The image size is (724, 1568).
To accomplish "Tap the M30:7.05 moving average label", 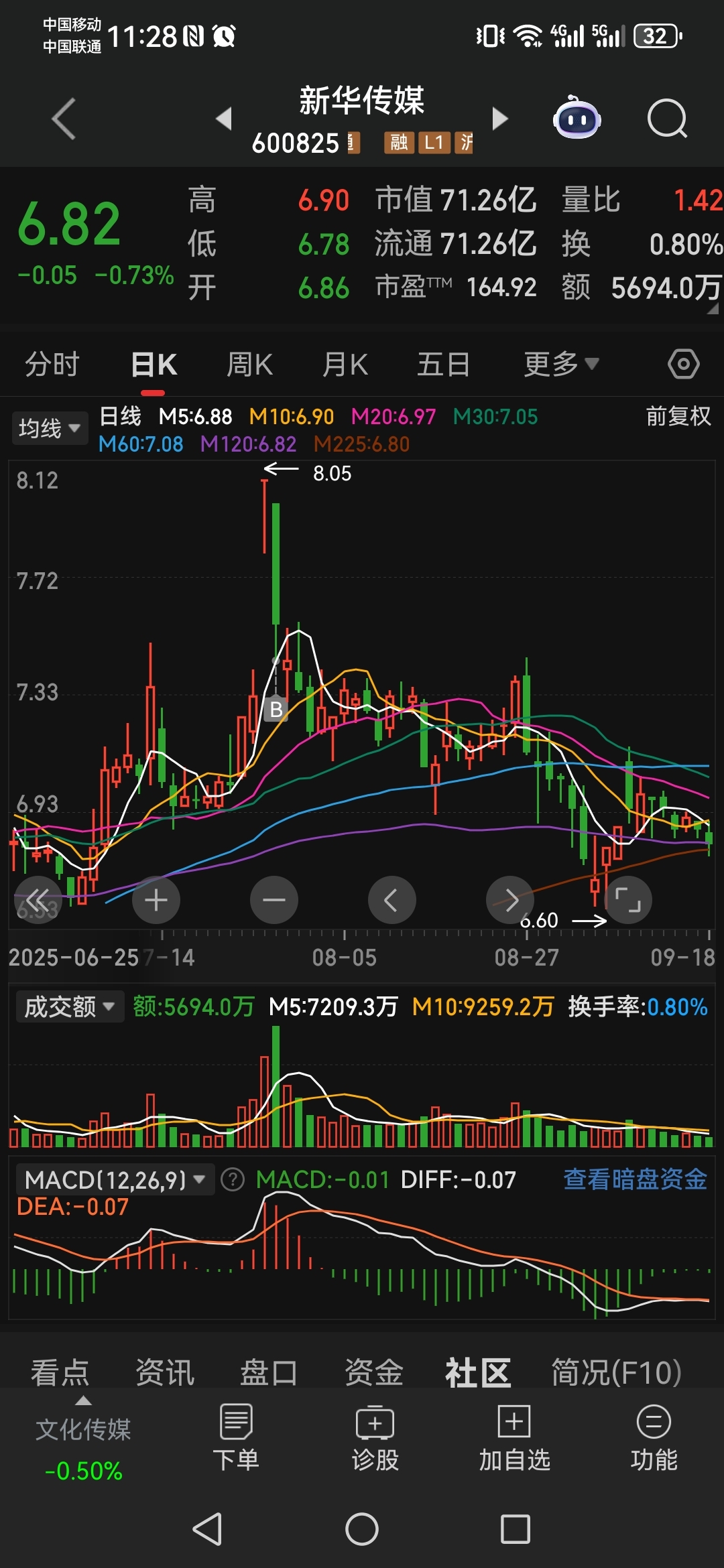I will (495, 417).
